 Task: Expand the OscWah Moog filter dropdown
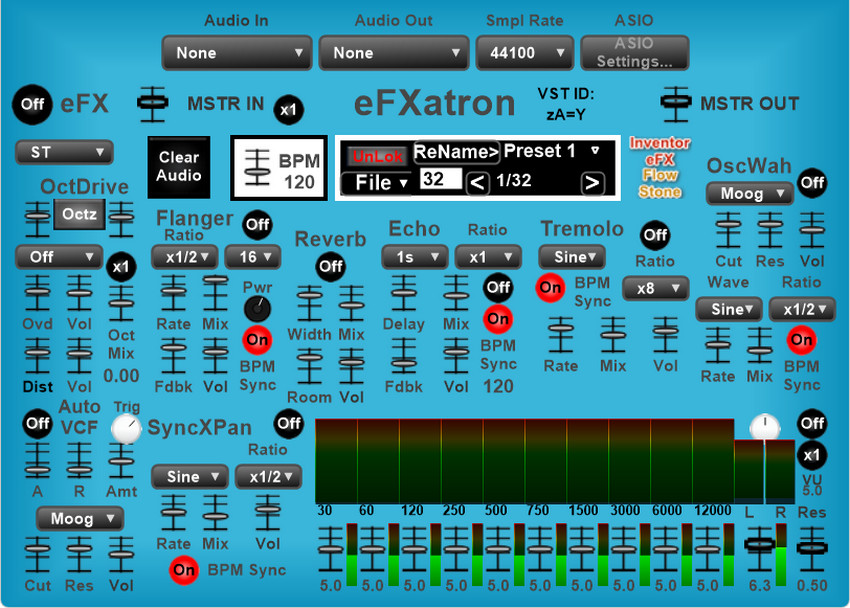749,193
